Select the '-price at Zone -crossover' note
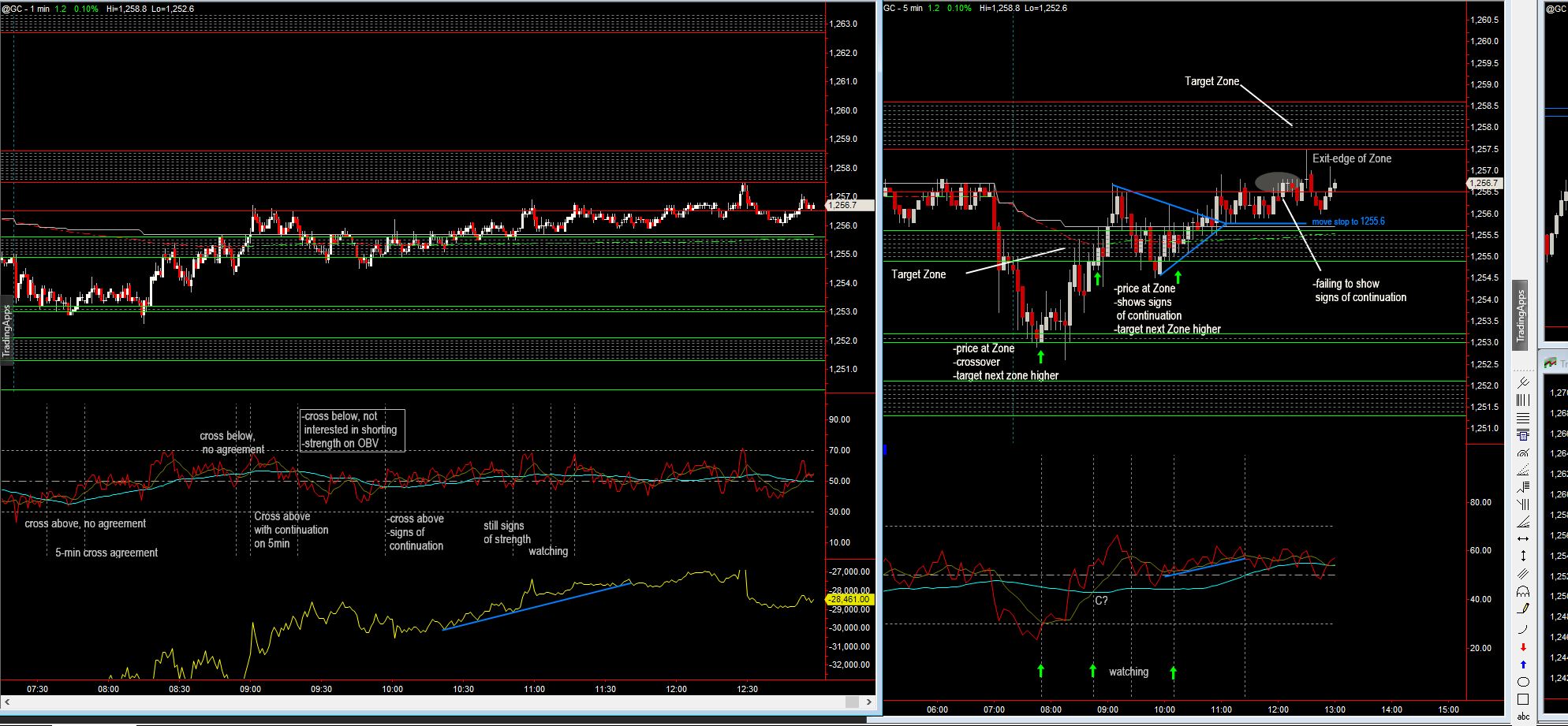 (1006, 362)
